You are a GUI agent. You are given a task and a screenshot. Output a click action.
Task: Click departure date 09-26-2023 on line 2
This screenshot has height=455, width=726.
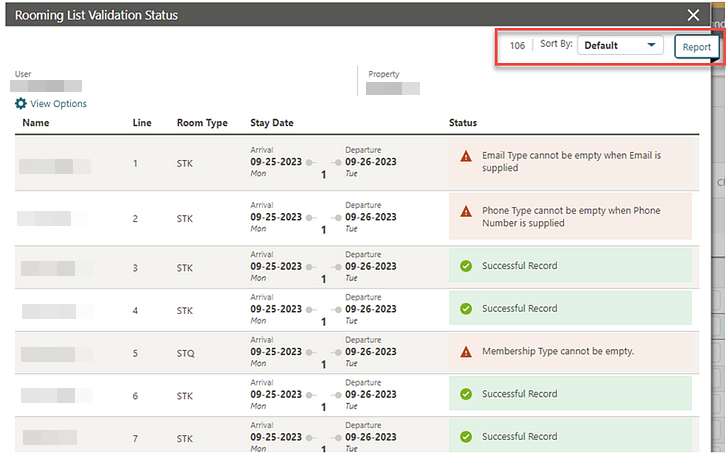371,217
